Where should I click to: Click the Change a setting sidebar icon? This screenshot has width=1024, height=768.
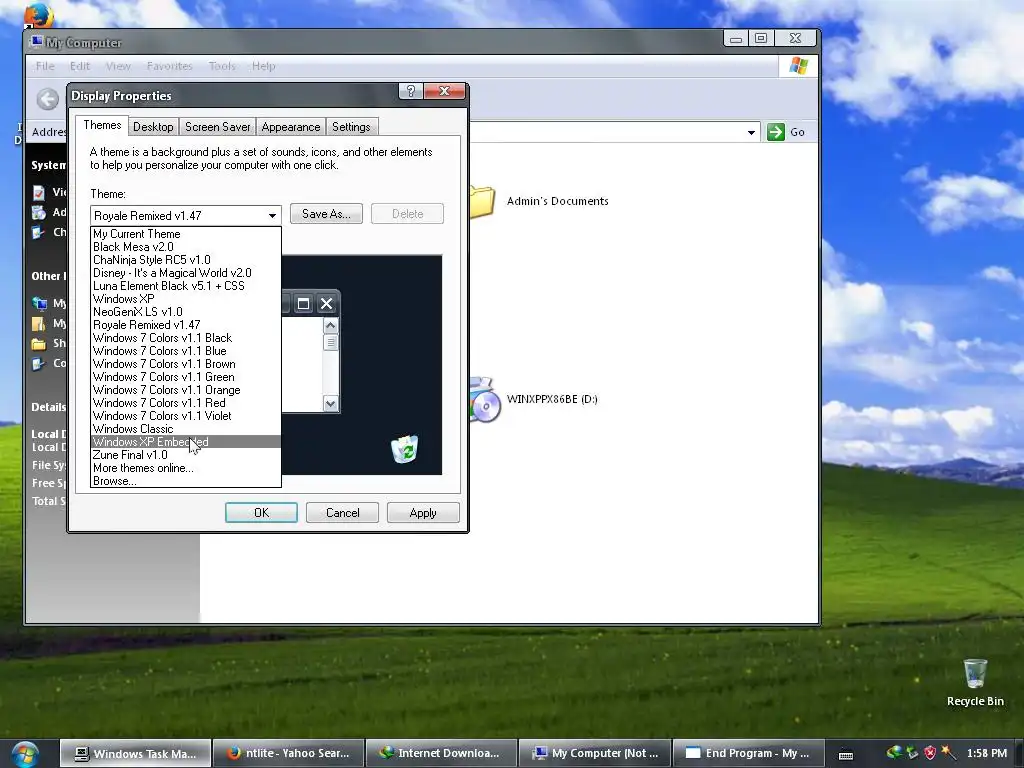pyautogui.click(x=39, y=232)
